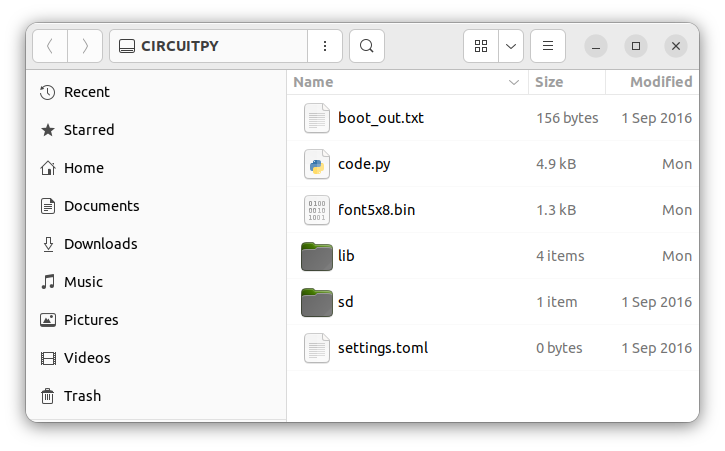Screen dimensions: 725x451
Task: Select the sd folder row
Action: pyautogui.click(x=493, y=302)
